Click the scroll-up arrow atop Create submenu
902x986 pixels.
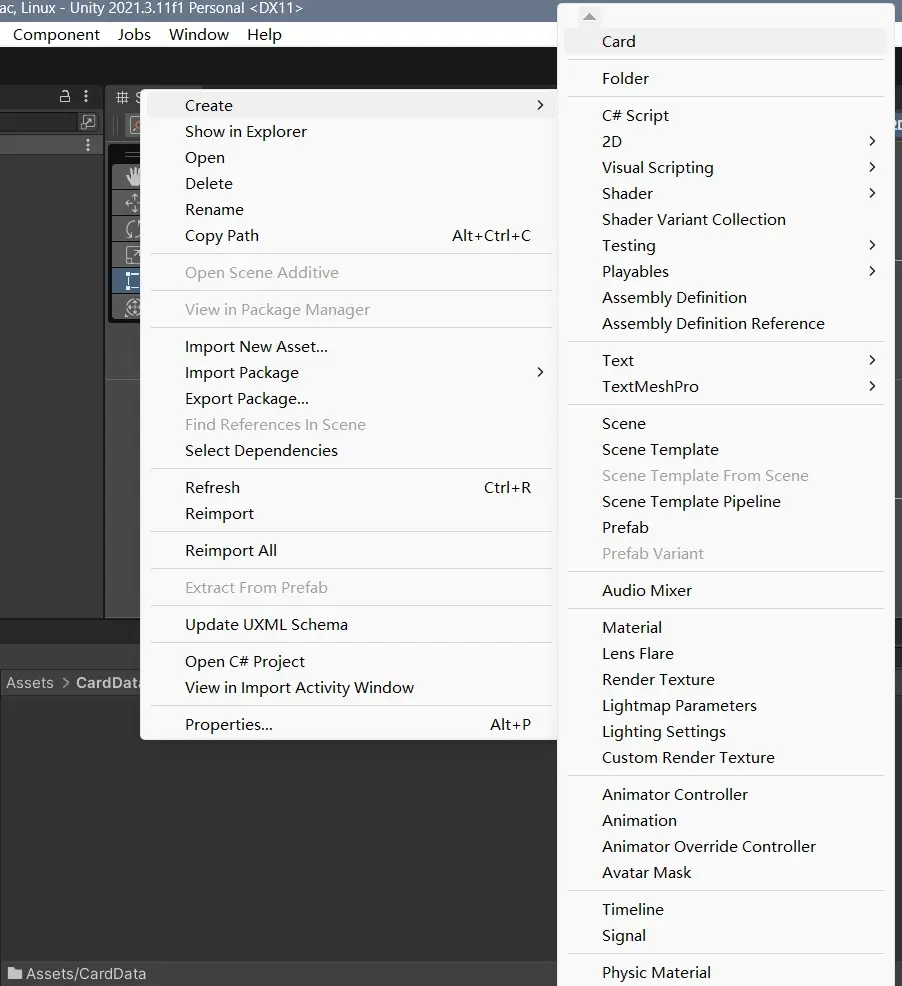pyautogui.click(x=589, y=17)
